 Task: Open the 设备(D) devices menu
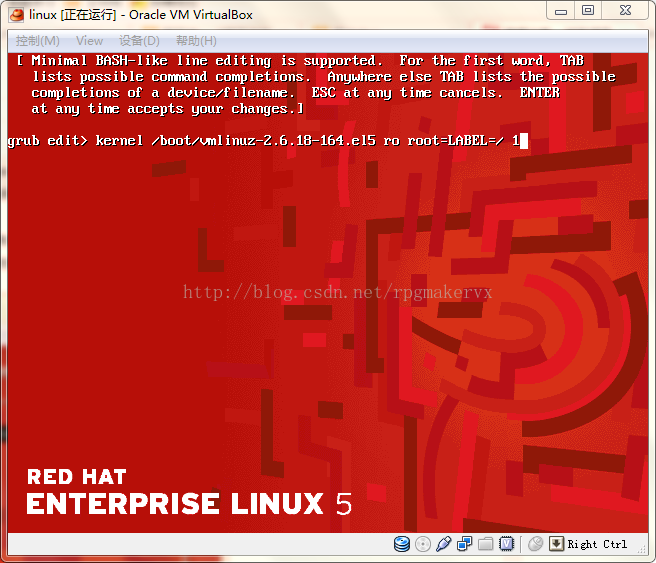(139, 41)
